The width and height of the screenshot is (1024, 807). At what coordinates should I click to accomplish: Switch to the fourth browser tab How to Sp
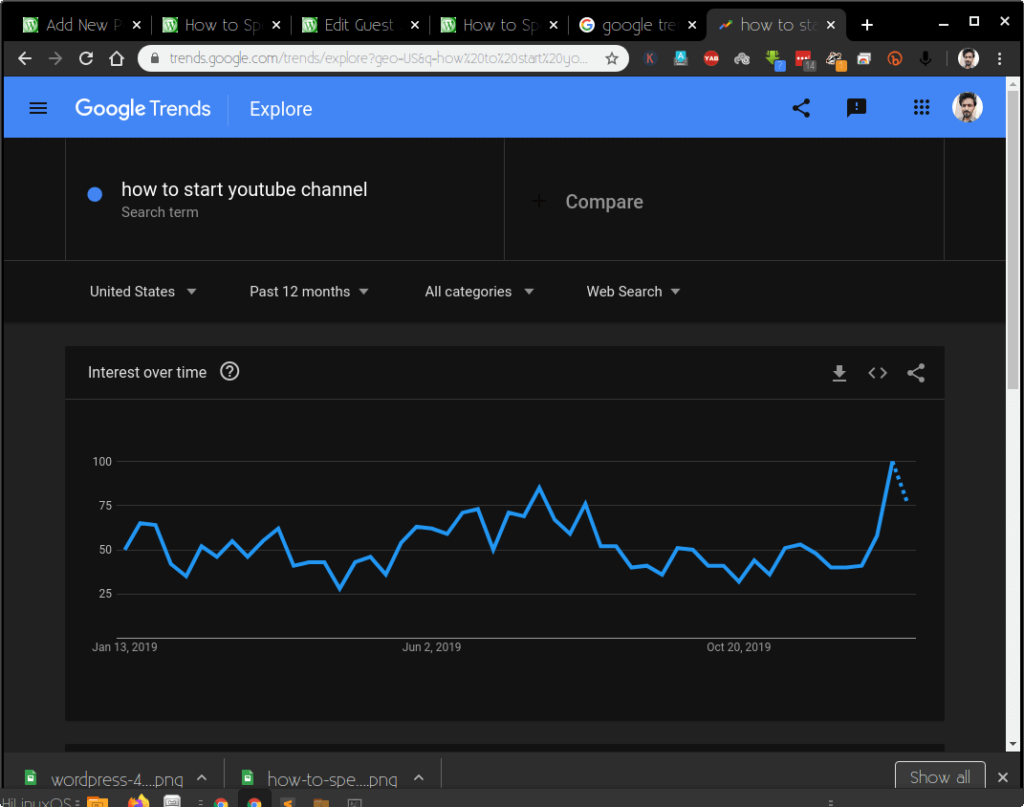(500, 25)
